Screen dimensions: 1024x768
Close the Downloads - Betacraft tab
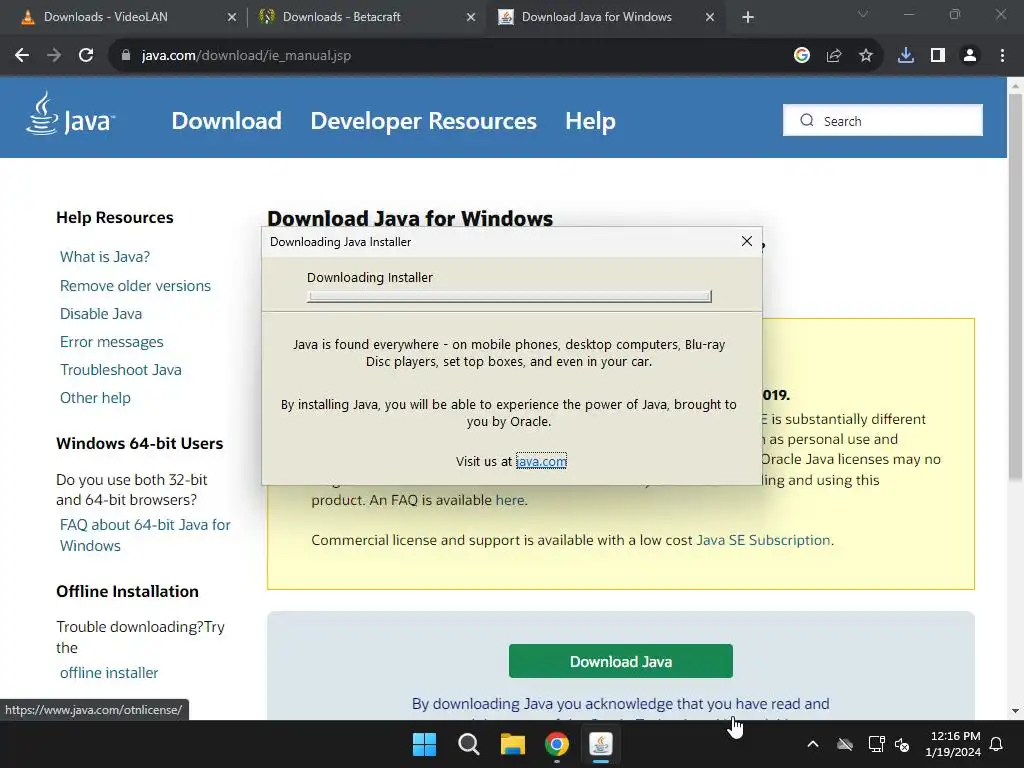(471, 17)
